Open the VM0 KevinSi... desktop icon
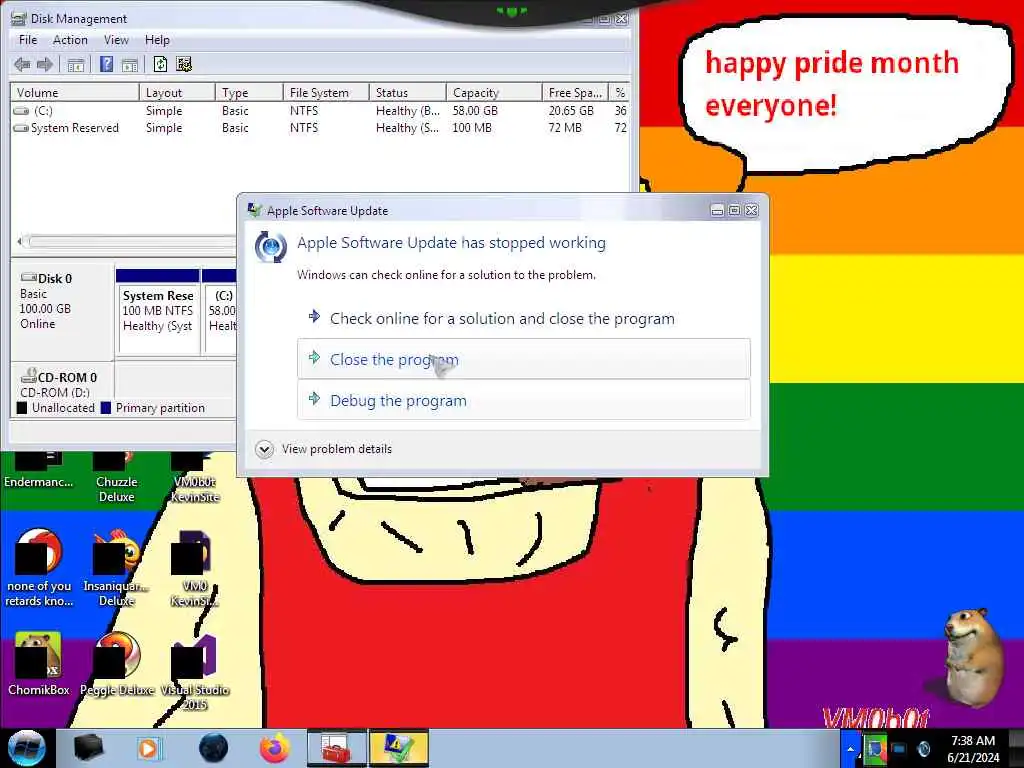Image resolution: width=1024 pixels, height=768 pixels. (195, 568)
